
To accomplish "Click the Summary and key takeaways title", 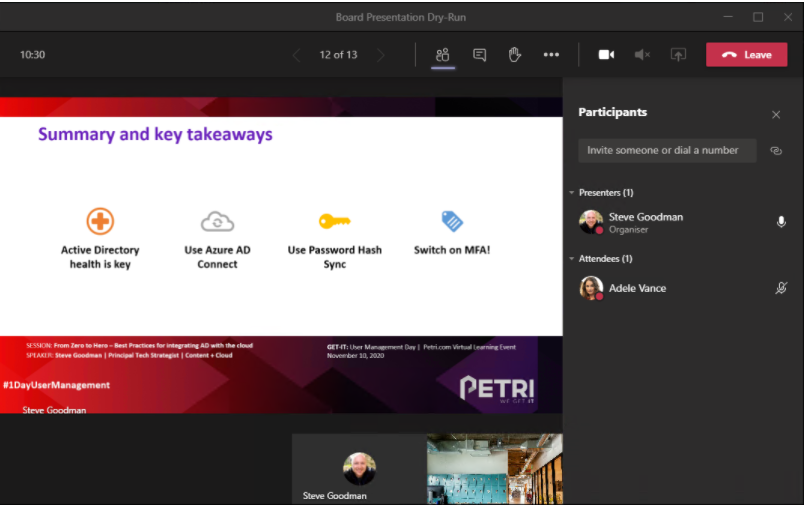I will click(x=155, y=134).
